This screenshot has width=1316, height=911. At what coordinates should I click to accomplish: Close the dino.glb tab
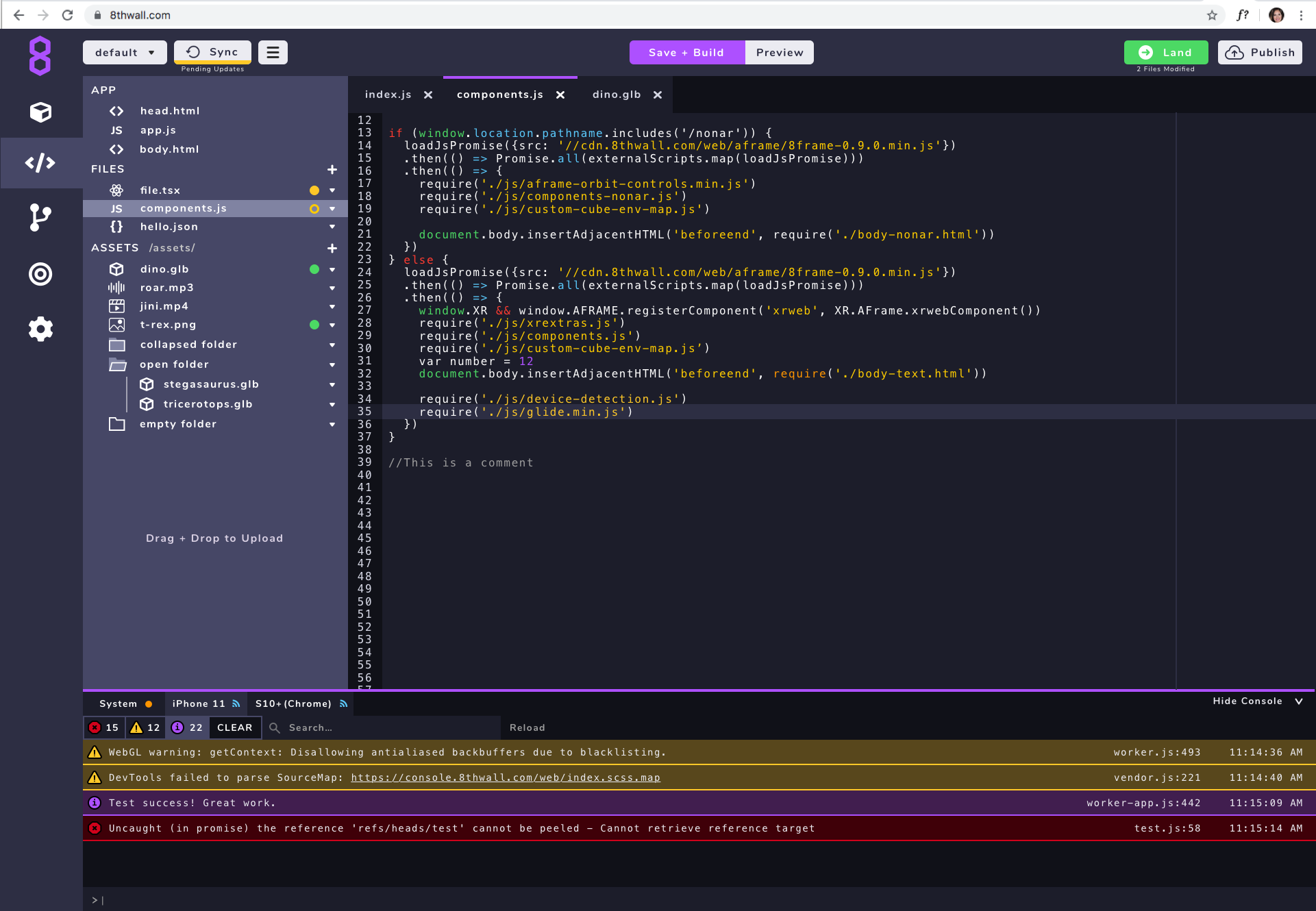click(x=658, y=95)
